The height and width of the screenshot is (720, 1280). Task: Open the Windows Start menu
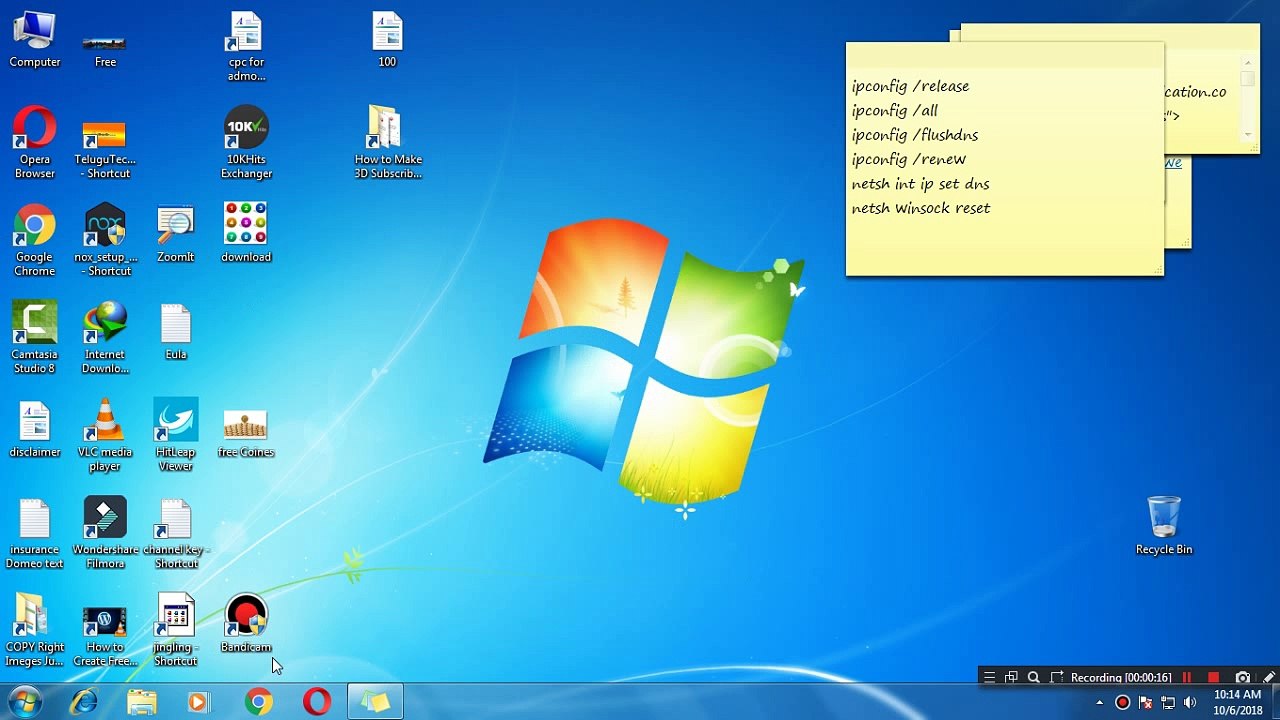[24, 702]
